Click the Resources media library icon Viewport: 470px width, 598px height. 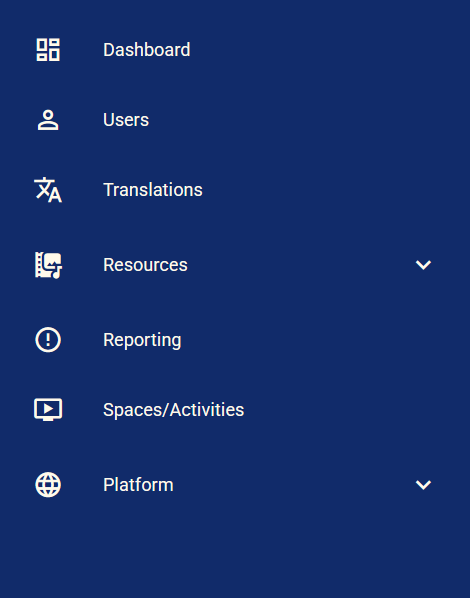[48, 265]
